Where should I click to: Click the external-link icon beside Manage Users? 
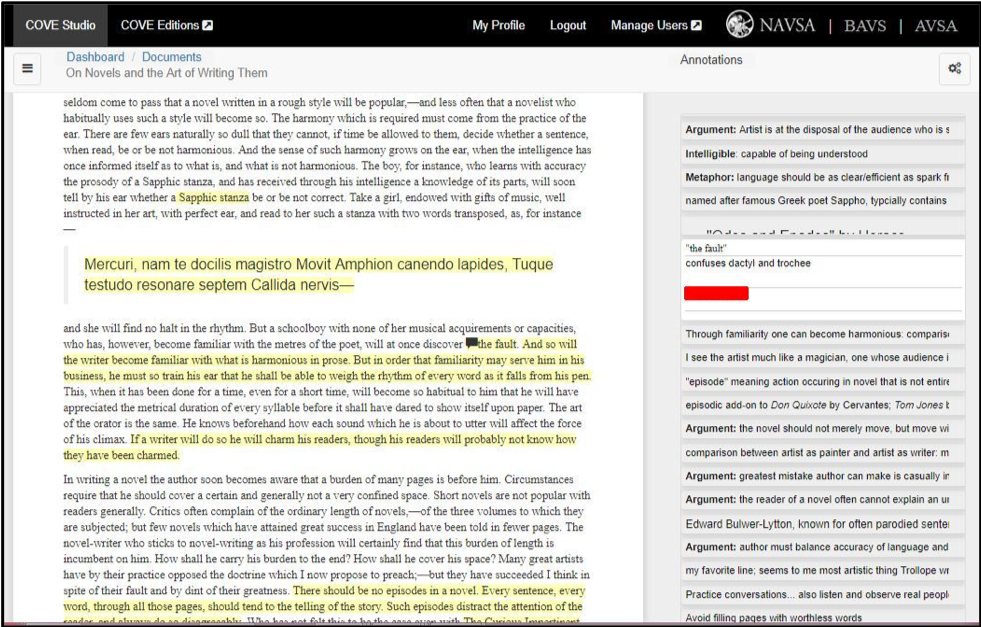click(696, 25)
